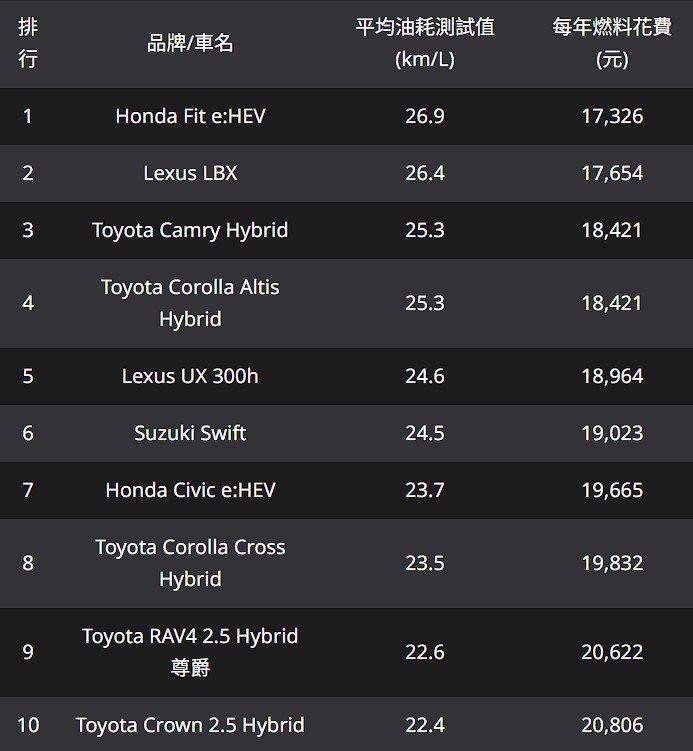Image resolution: width=693 pixels, height=751 pixels.
Task: Click the 品牌/車名 column header
Action: point(190,43)
